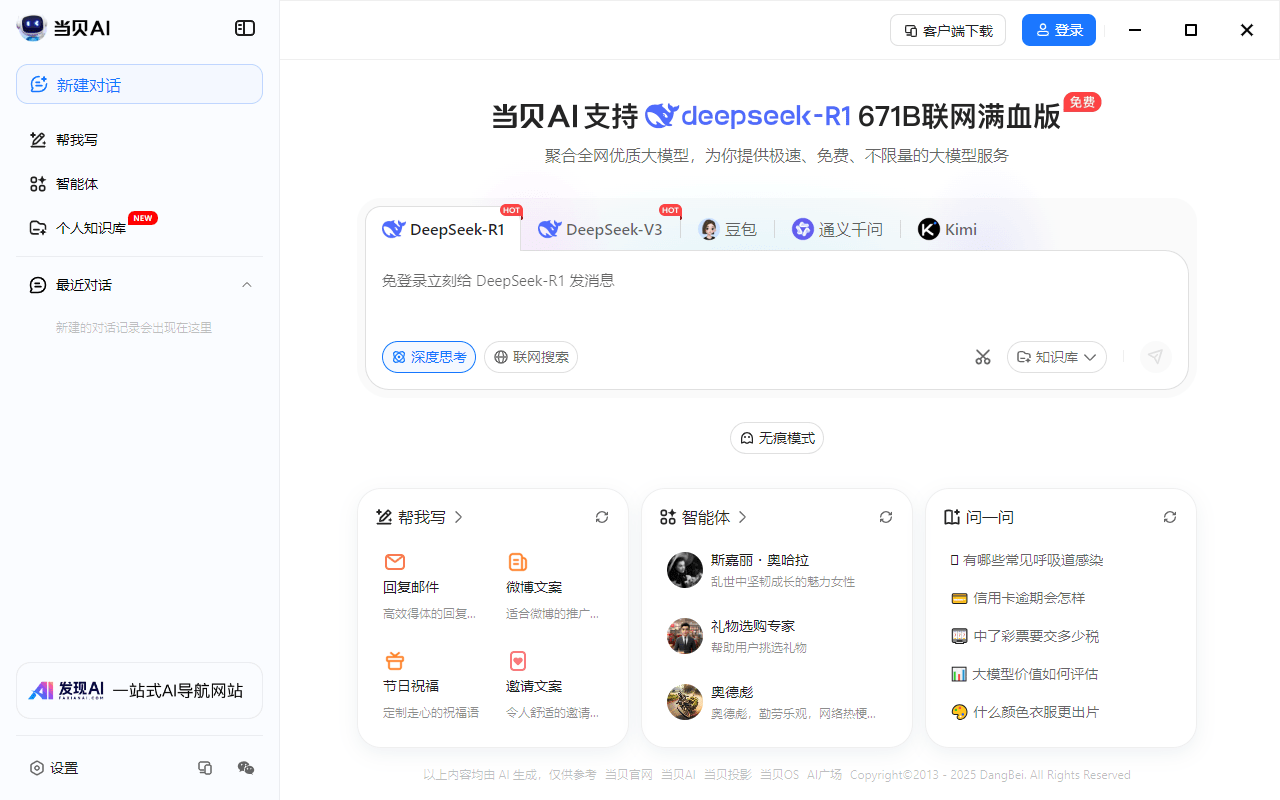Open 豆包 model via its avatar icon

coord(708,229)
